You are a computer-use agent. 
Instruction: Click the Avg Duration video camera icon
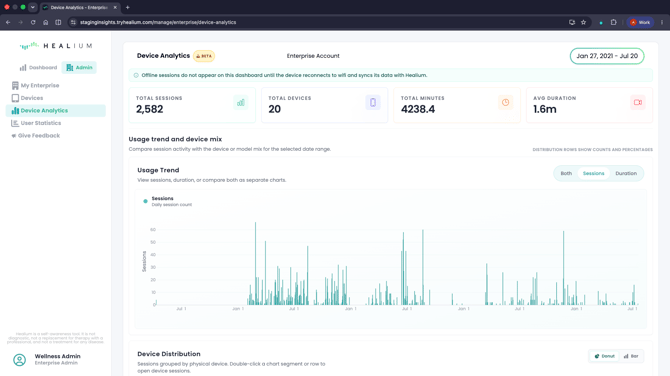(638, 103)
